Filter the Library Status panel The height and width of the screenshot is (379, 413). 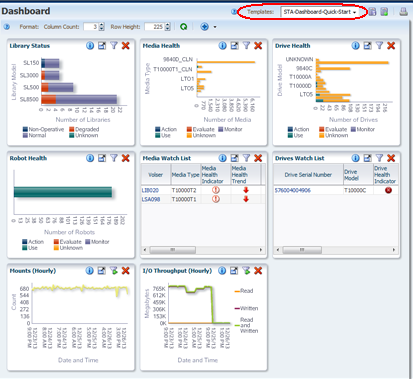coord(114,46)
